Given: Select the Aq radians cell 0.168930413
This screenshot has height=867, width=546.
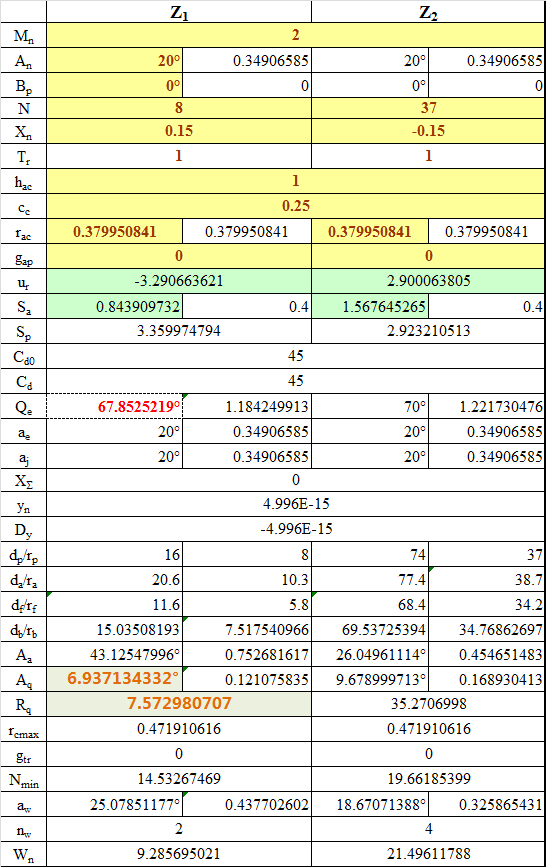Looking at the screenshot, I should (486, 679).
